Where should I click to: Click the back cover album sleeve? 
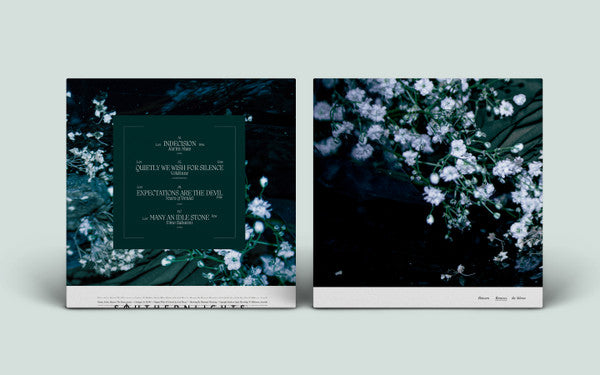[x=181, y=193]
